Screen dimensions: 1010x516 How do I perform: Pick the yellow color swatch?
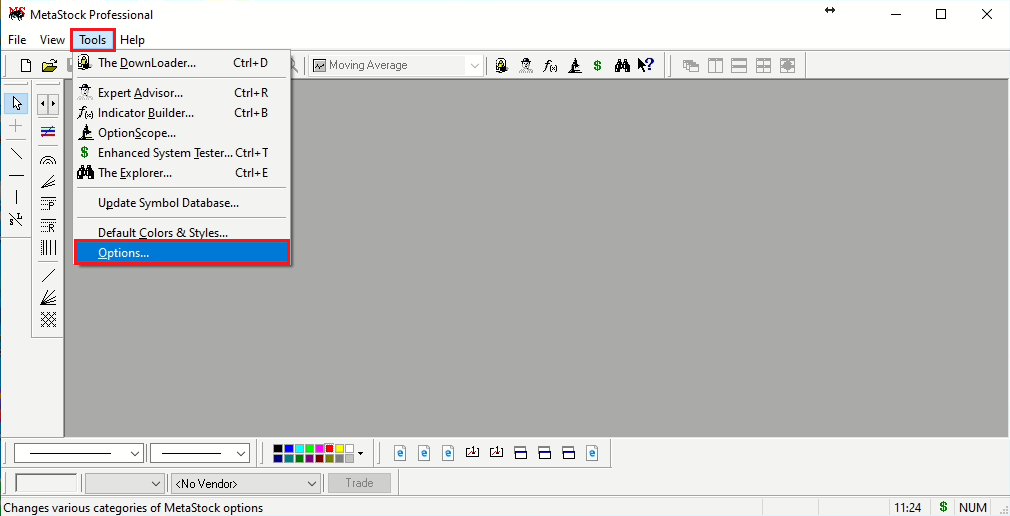click(339, 448)
